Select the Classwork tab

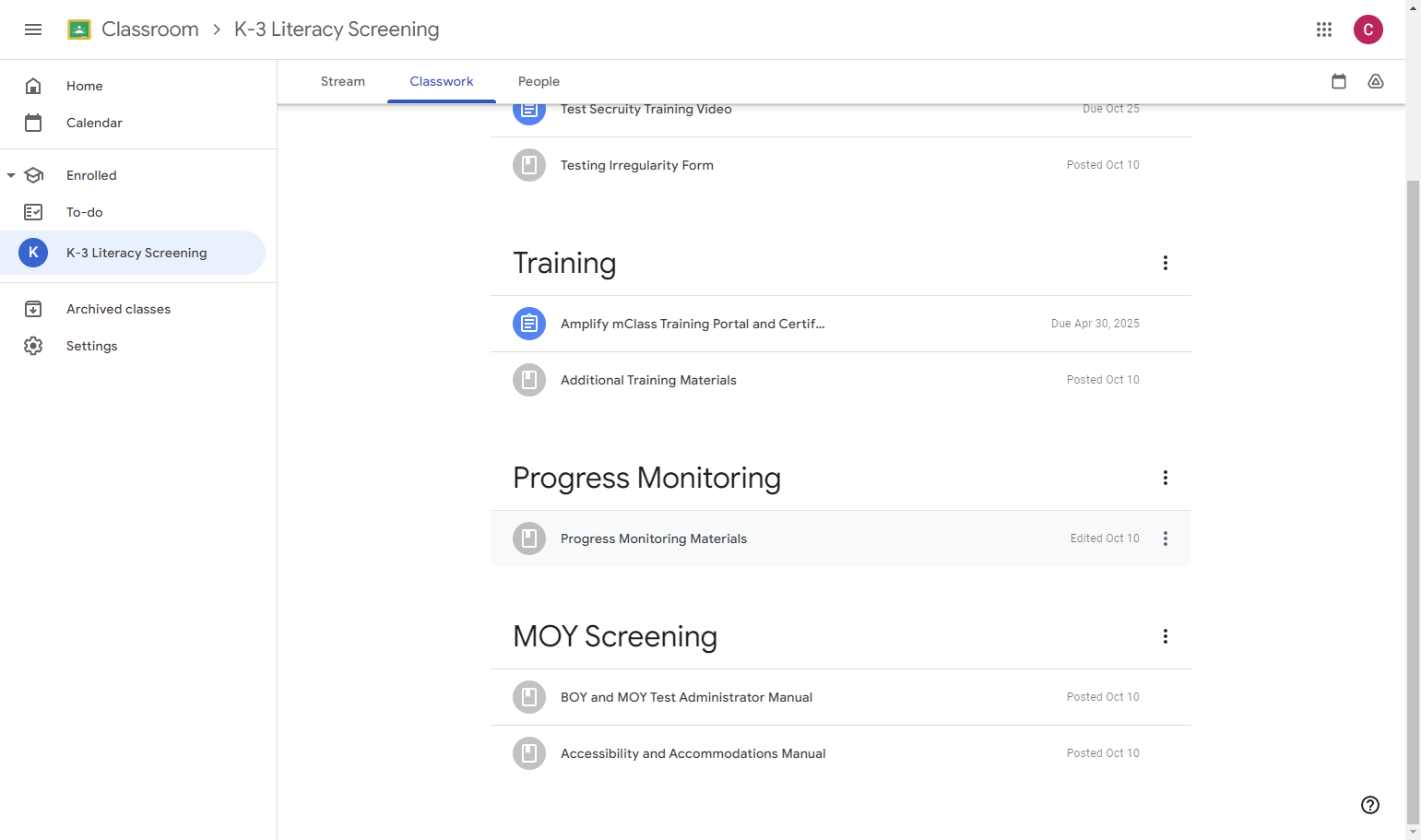[442, 81]
